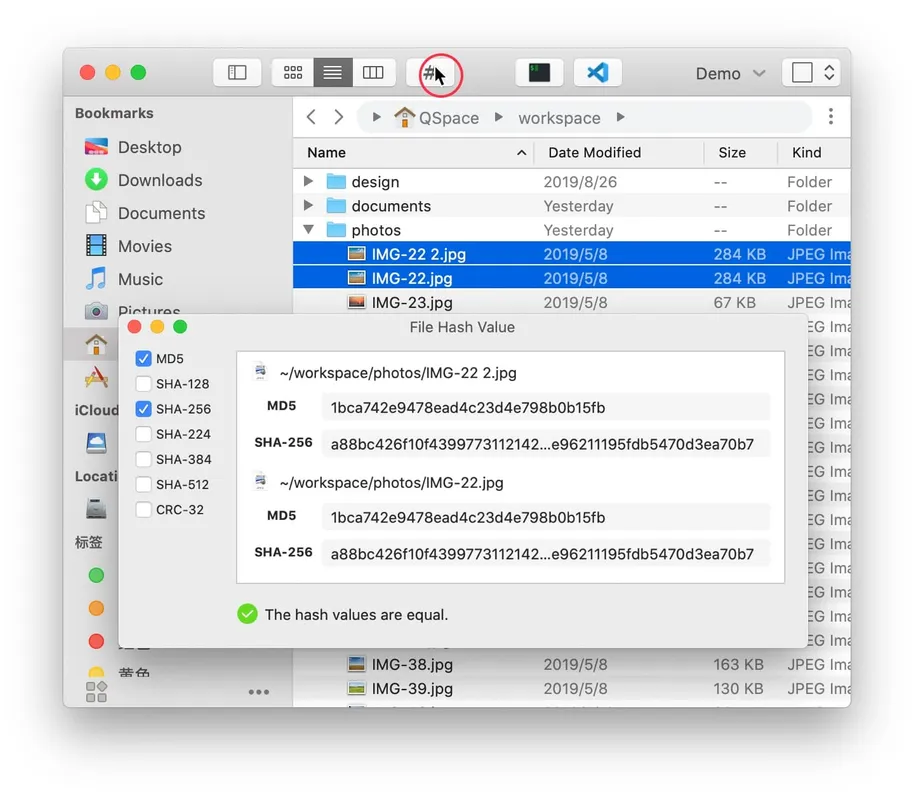Uncheck the MD5 checkbox

144,359
